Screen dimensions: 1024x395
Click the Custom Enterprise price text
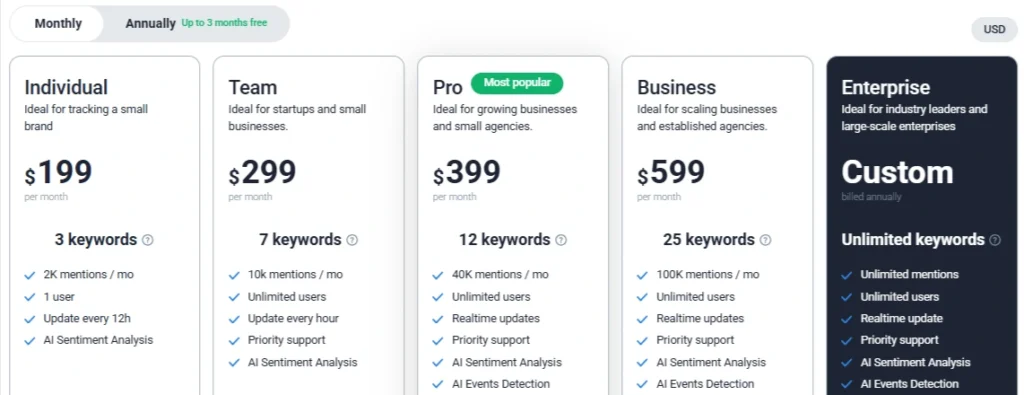coord(897,172)
